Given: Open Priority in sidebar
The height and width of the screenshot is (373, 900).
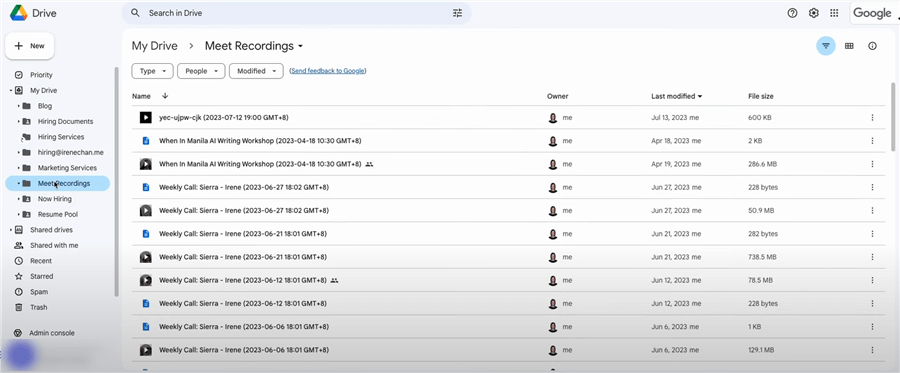Looking at the screenshot, I should (41, 75).
